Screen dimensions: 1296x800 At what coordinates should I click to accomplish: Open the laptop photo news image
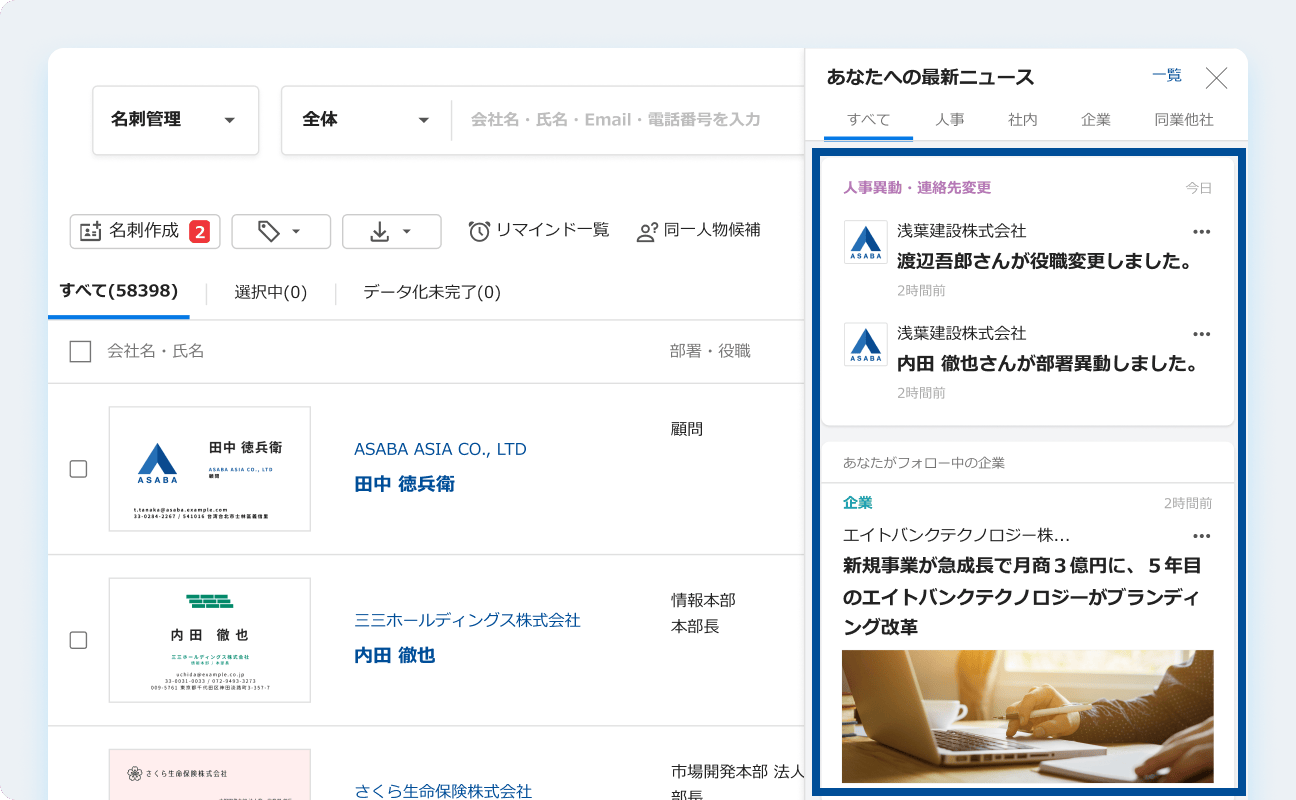click(1028, 716)
